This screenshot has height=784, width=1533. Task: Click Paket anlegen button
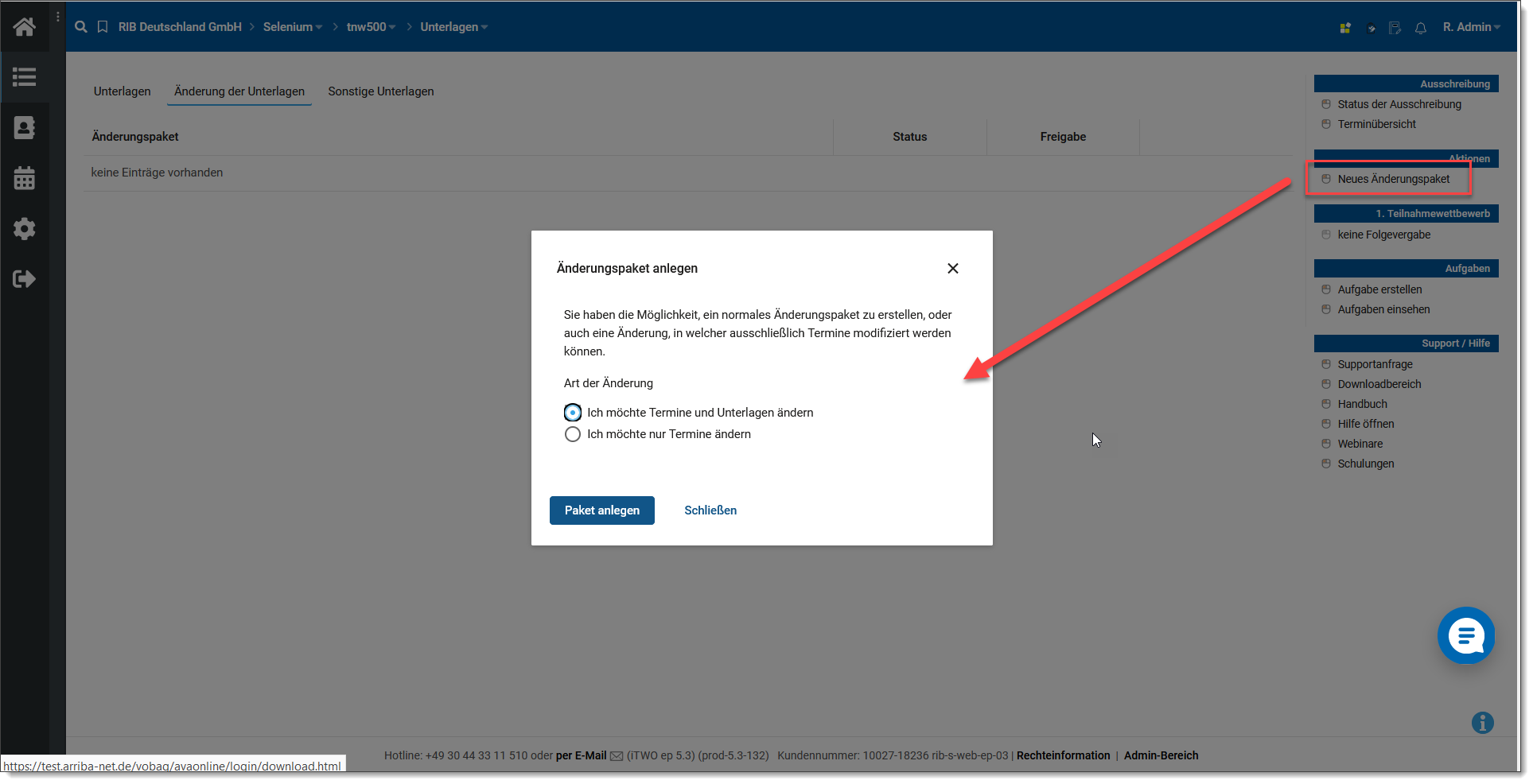602,510
